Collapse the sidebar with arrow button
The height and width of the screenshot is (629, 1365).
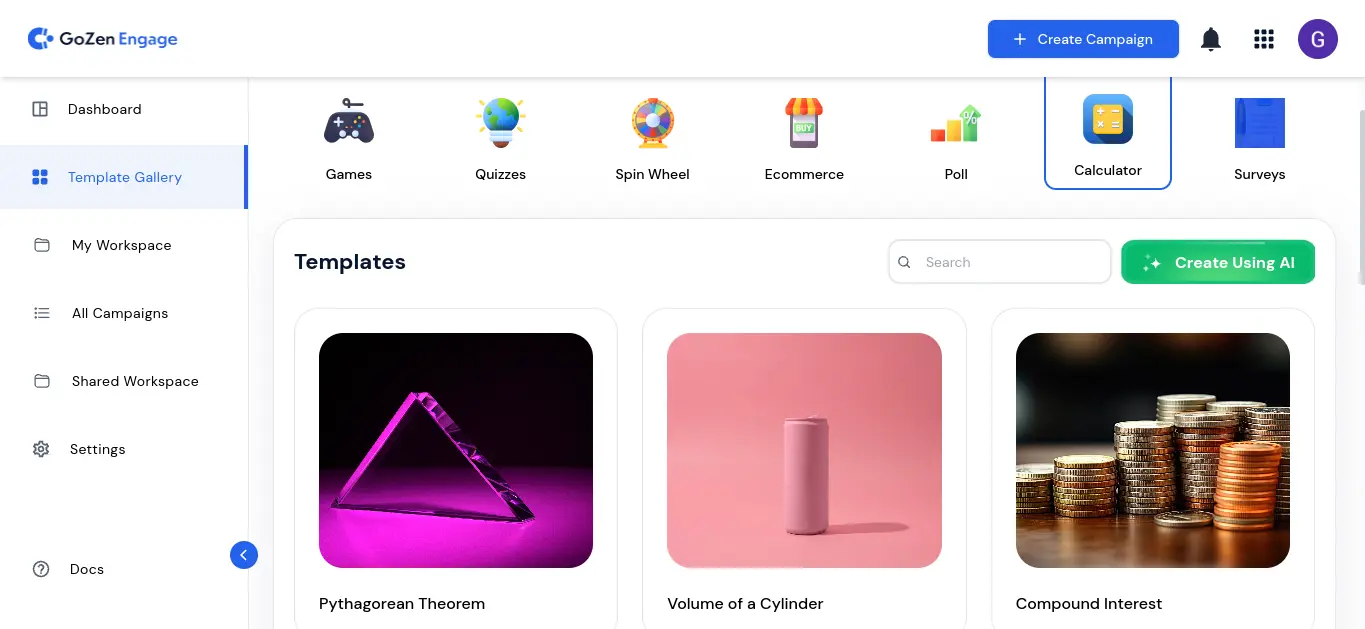tap(244, 555)
